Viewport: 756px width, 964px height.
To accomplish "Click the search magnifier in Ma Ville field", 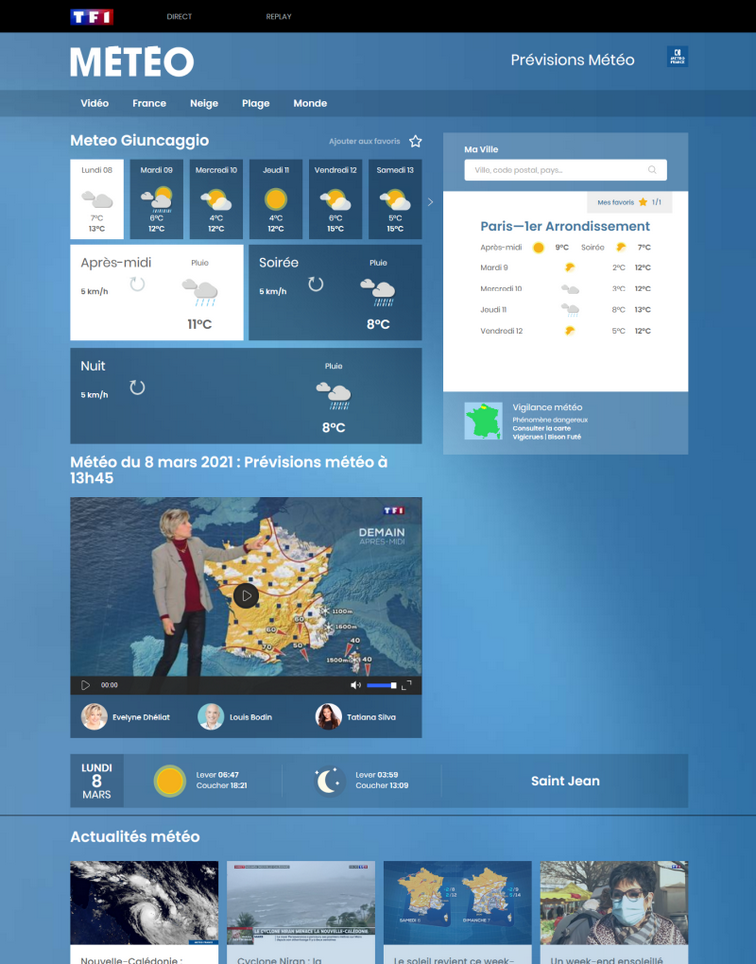I will [652, 170].
